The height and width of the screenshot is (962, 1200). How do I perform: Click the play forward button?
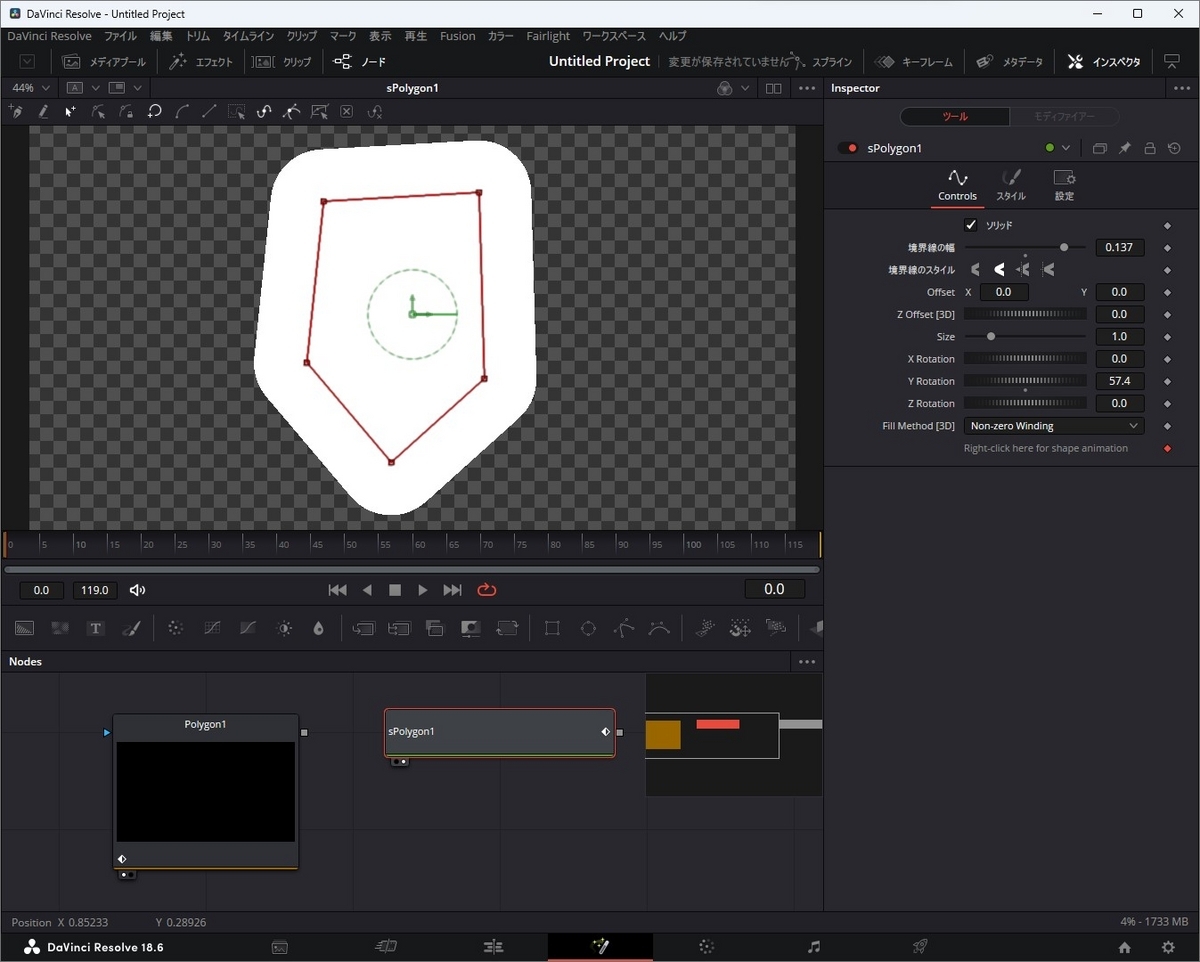(x=423, y=590)
